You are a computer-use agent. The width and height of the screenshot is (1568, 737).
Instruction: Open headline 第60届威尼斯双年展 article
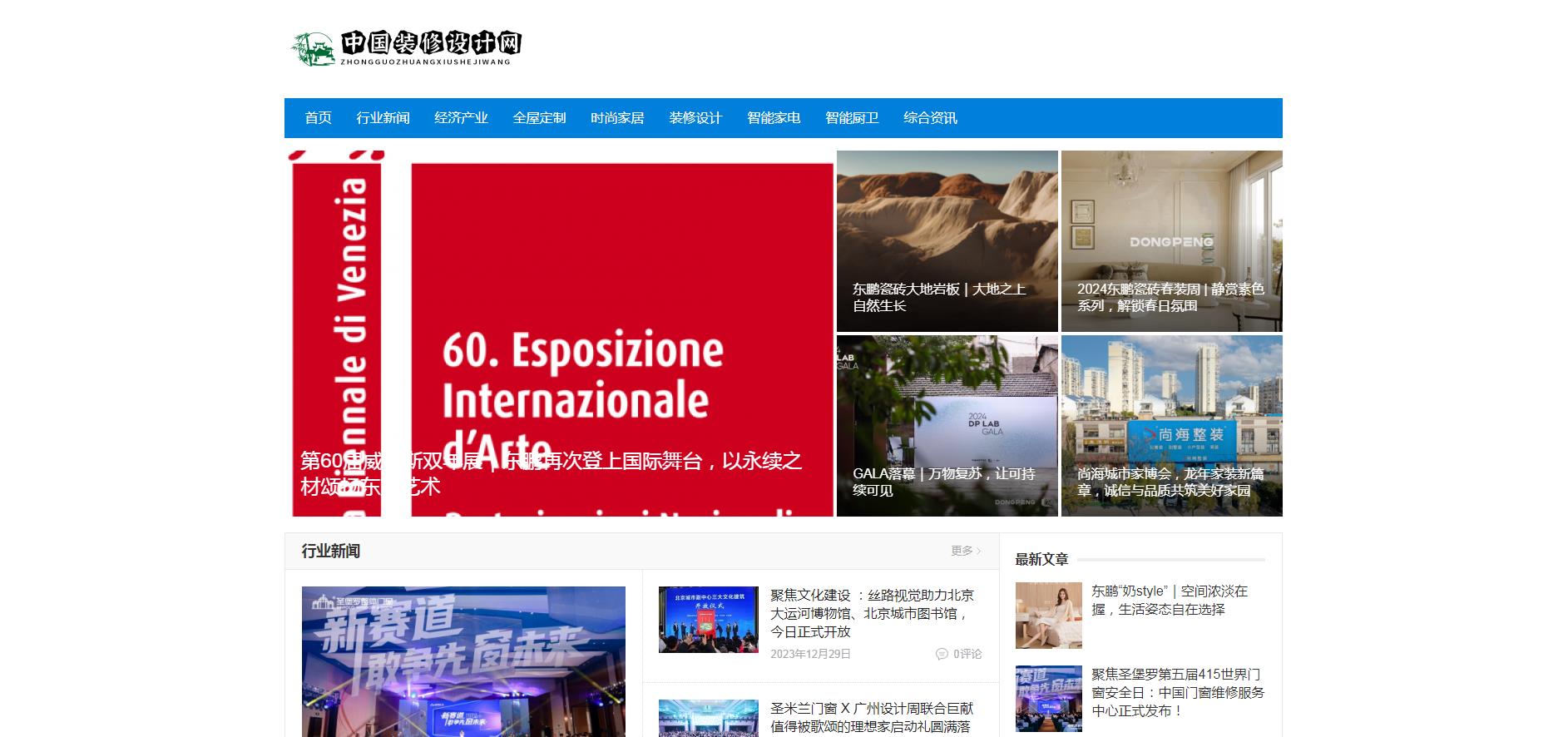click(551, 473)
